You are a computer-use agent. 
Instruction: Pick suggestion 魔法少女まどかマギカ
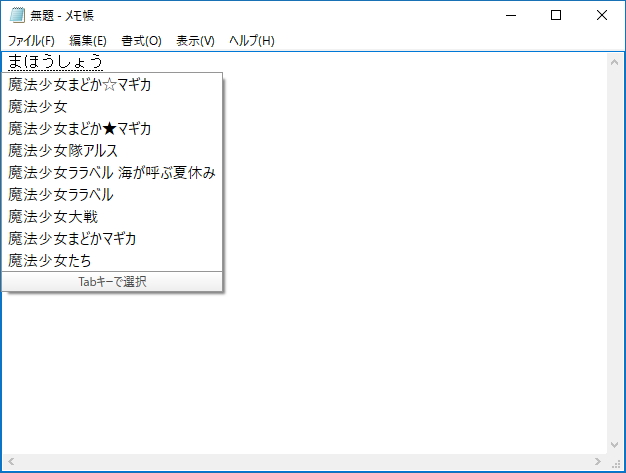pyautogui.click(x=112, y=238)
